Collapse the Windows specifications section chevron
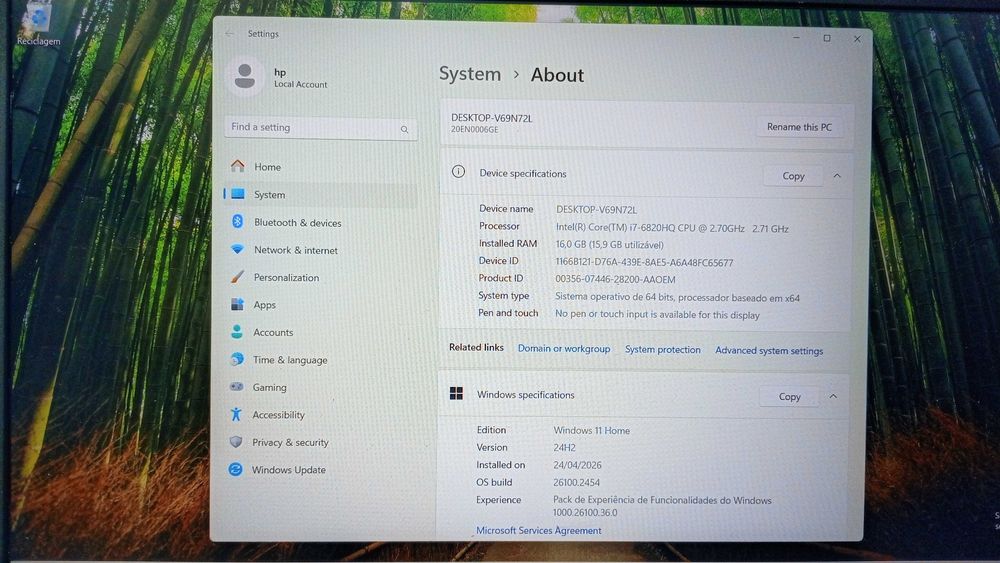This screenshot has height=563, width=1000. pos(833,396)
